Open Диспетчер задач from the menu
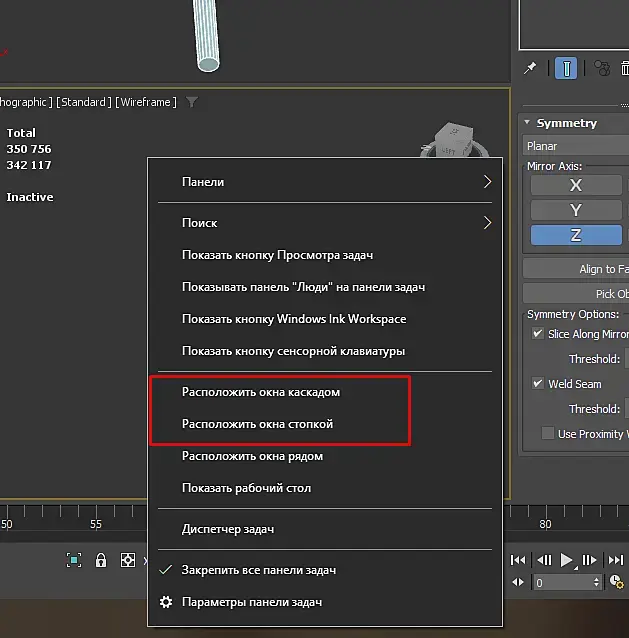Viewport: 629px width, 638px height. pyautogui.click(x=325, y=529)
